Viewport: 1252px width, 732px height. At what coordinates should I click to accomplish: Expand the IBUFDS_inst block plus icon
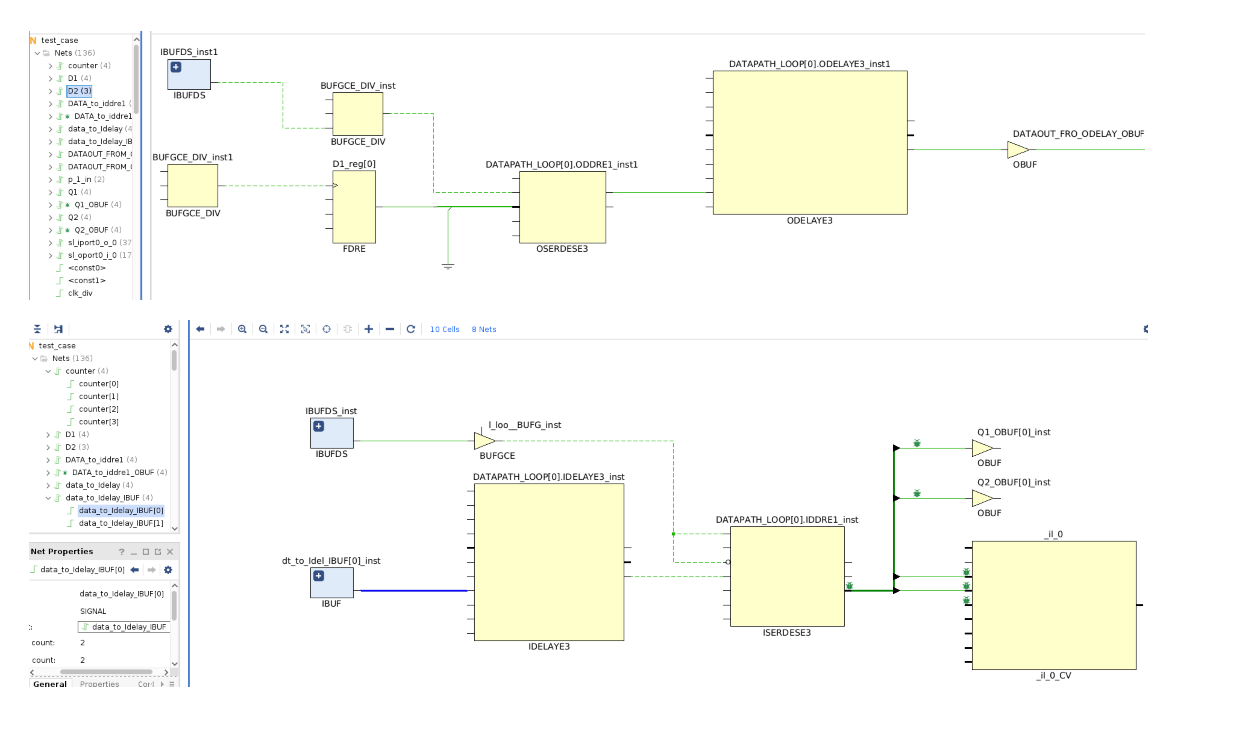pyautogui.click(x=319, y=426)
